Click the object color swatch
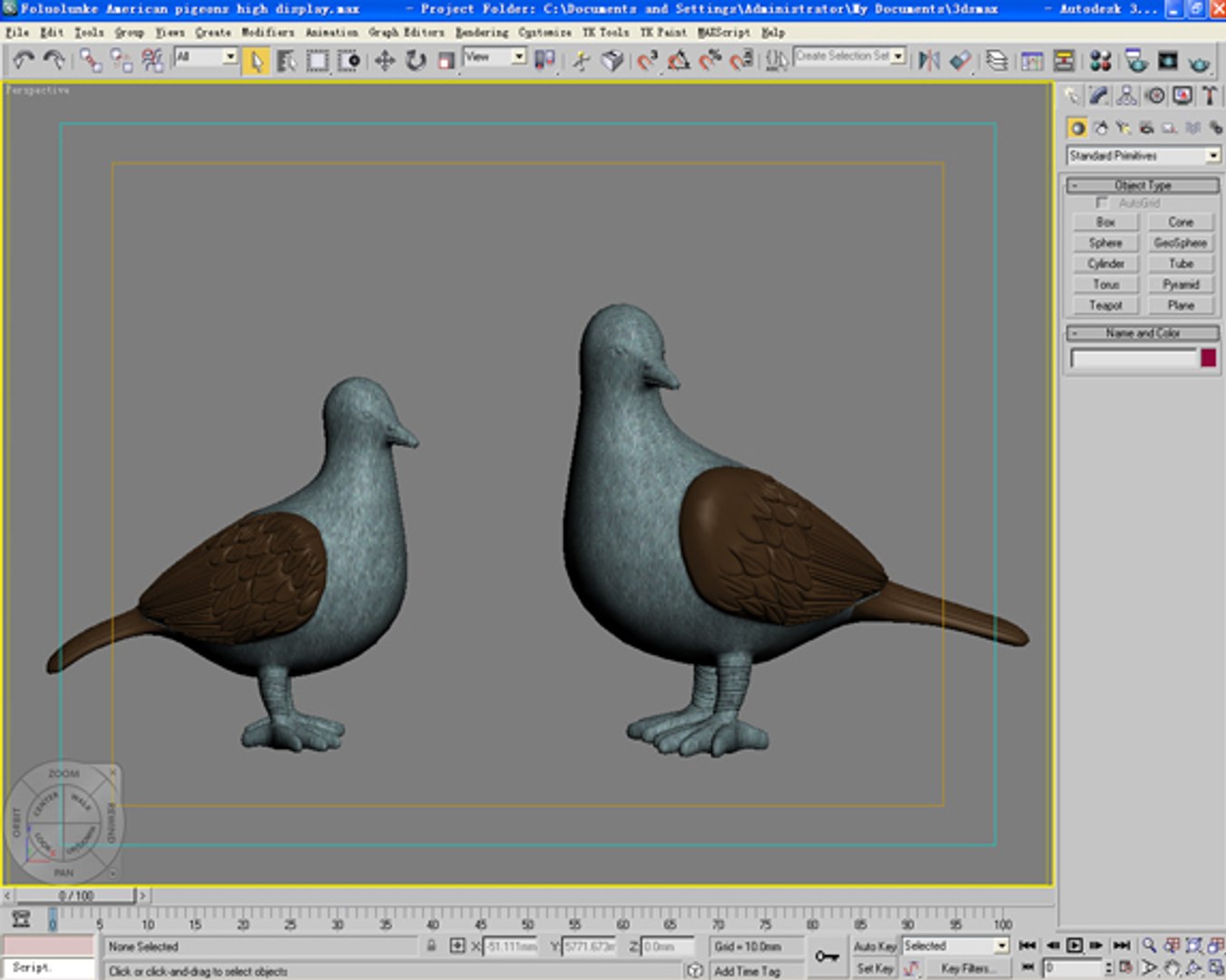1226x980 pixels. [x=1208, y=358]
